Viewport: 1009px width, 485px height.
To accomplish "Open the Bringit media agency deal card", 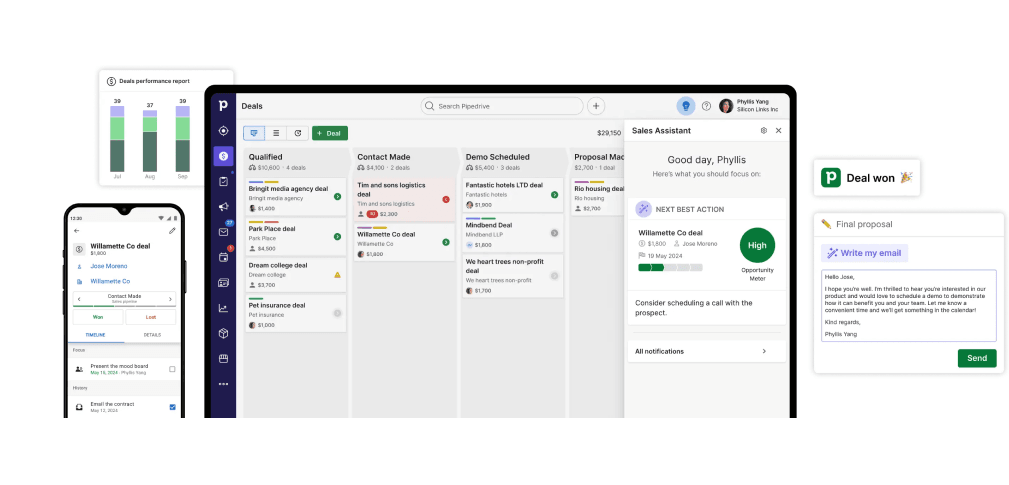I will (296, 197).
